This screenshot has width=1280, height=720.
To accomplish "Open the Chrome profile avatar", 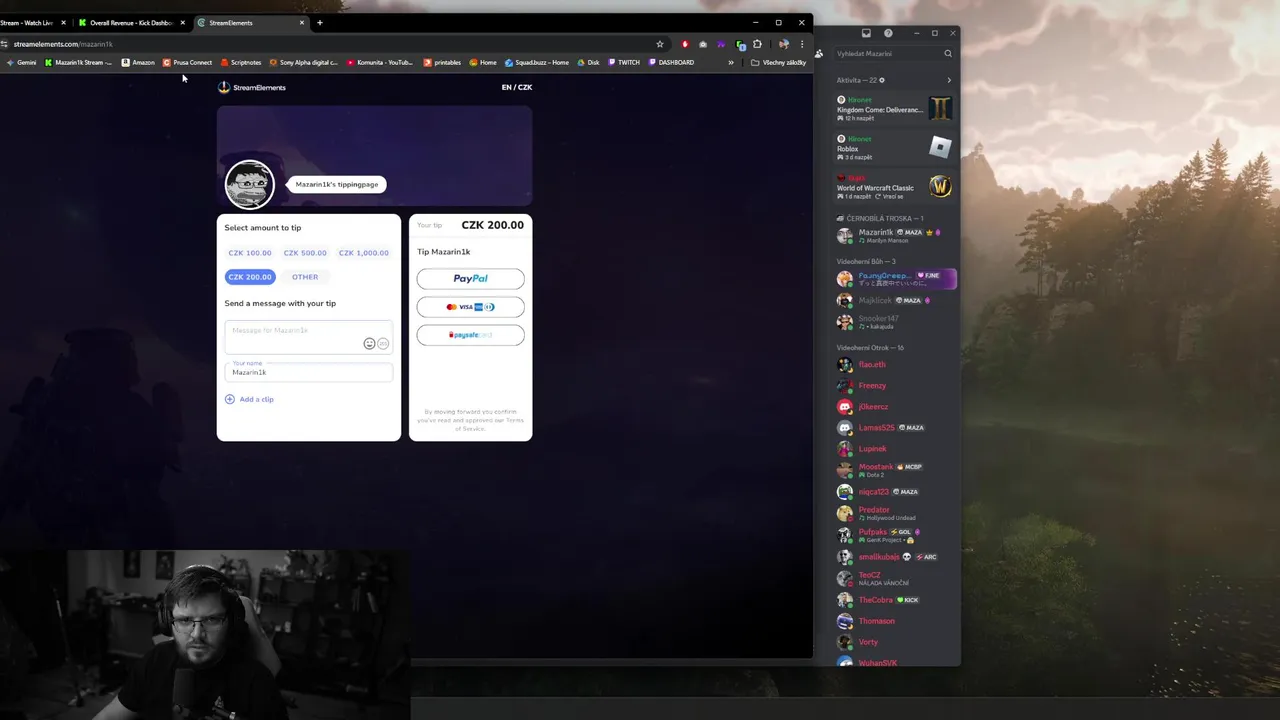I will pos(783,44).
